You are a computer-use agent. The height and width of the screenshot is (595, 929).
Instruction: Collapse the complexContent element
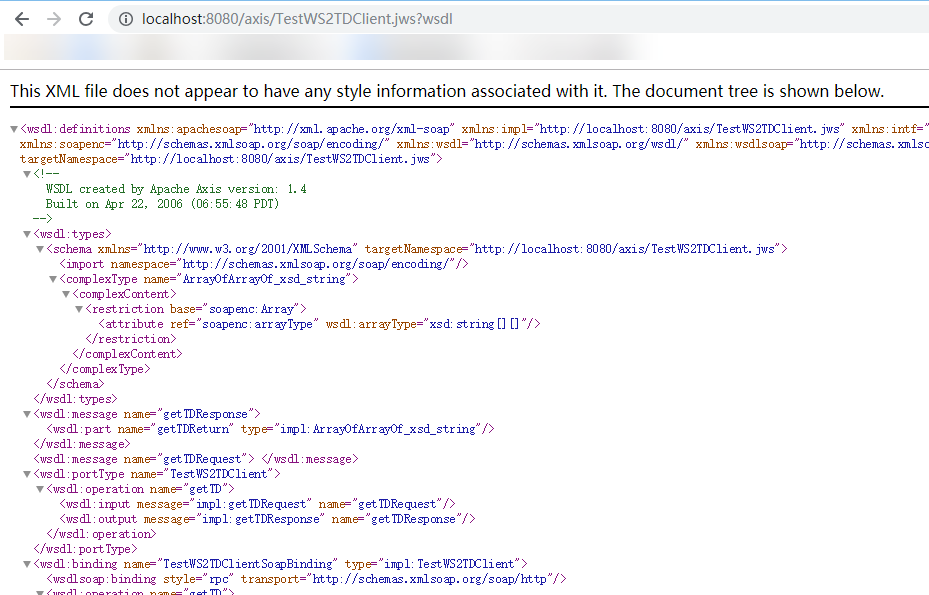[x=65, y=293]
